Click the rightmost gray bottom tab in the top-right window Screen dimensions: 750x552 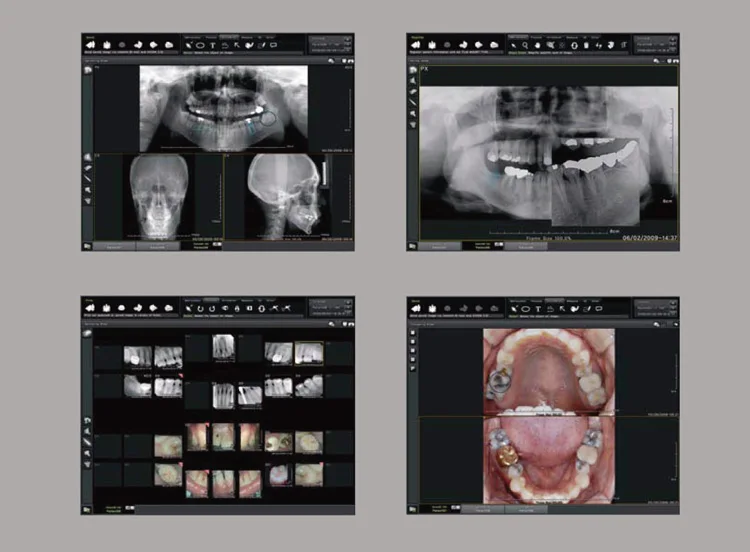(526, 247)
